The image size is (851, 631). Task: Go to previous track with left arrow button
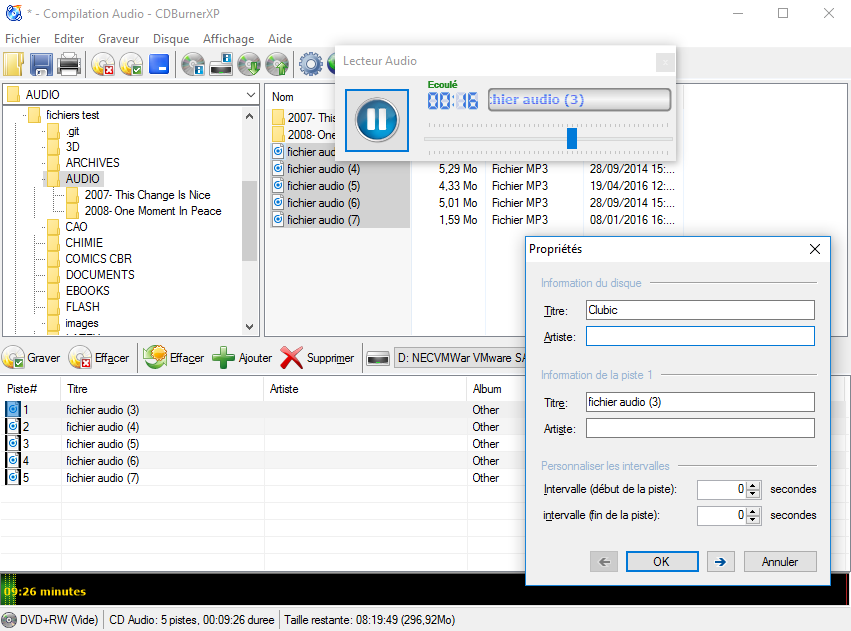coord(603,561)
